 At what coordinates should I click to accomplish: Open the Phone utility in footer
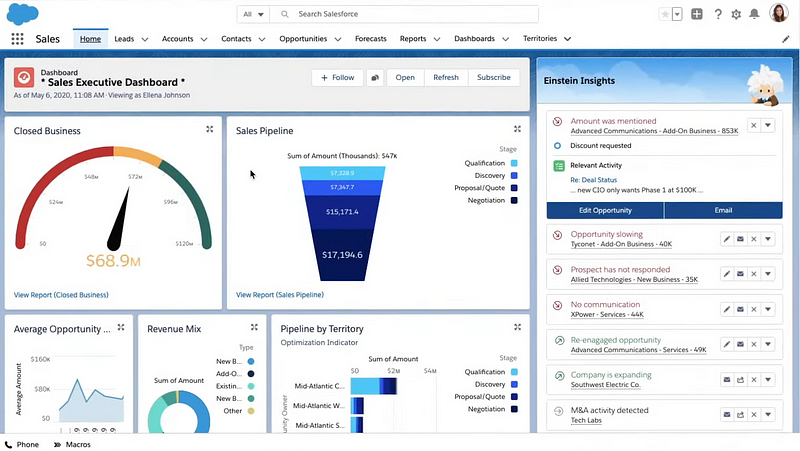click(22, 444)
